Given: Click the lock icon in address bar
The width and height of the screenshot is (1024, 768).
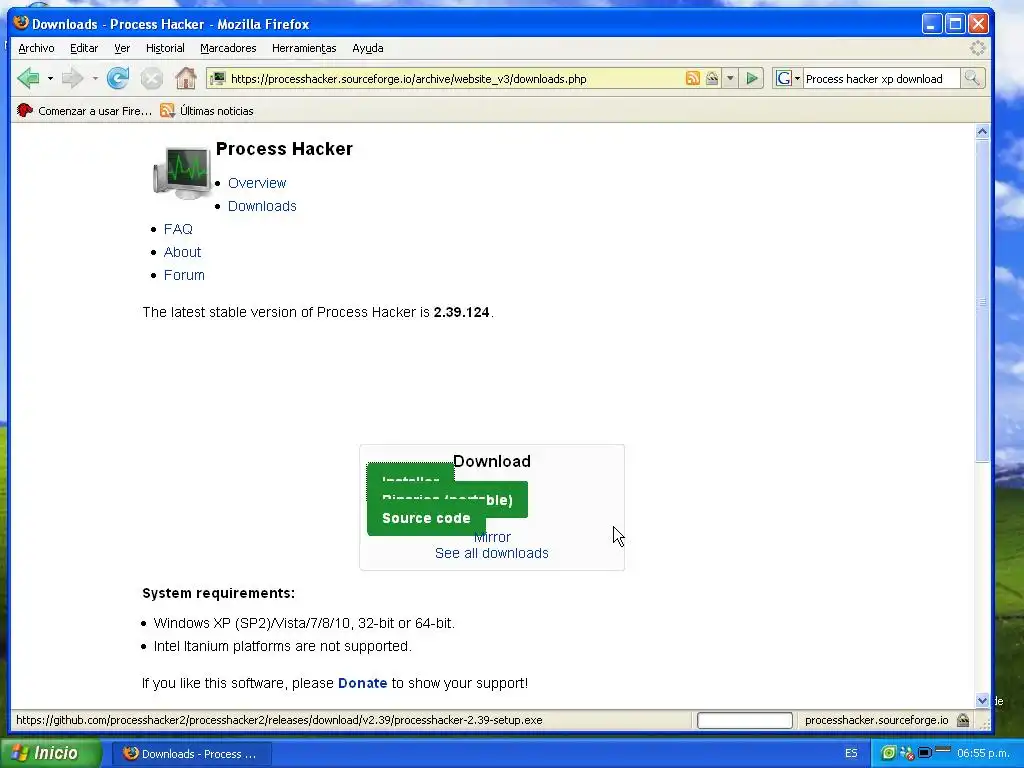Looking at the screenshot, I should click(x=712, y=78).
